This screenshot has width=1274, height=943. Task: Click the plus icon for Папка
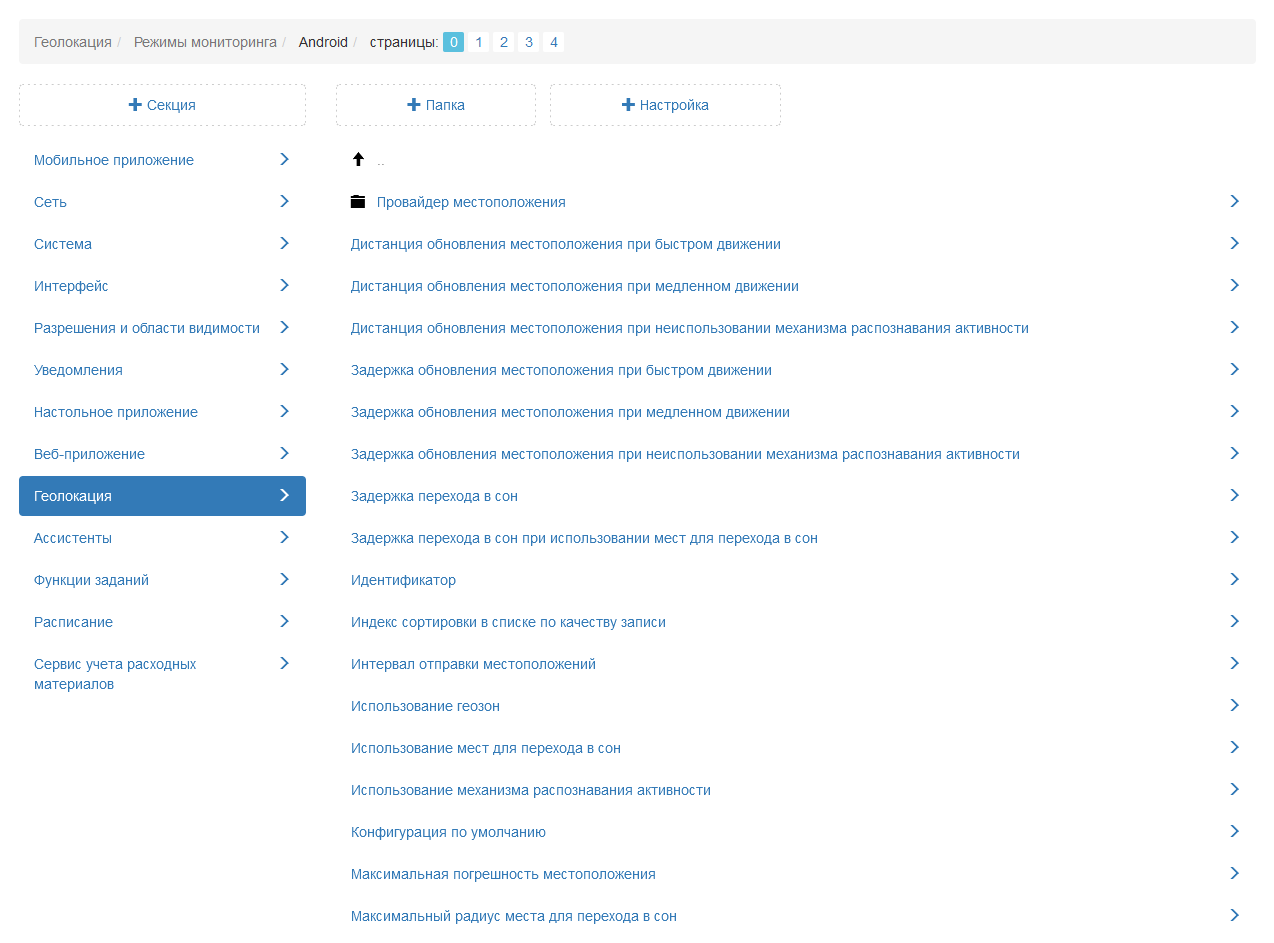pos(414,105)
